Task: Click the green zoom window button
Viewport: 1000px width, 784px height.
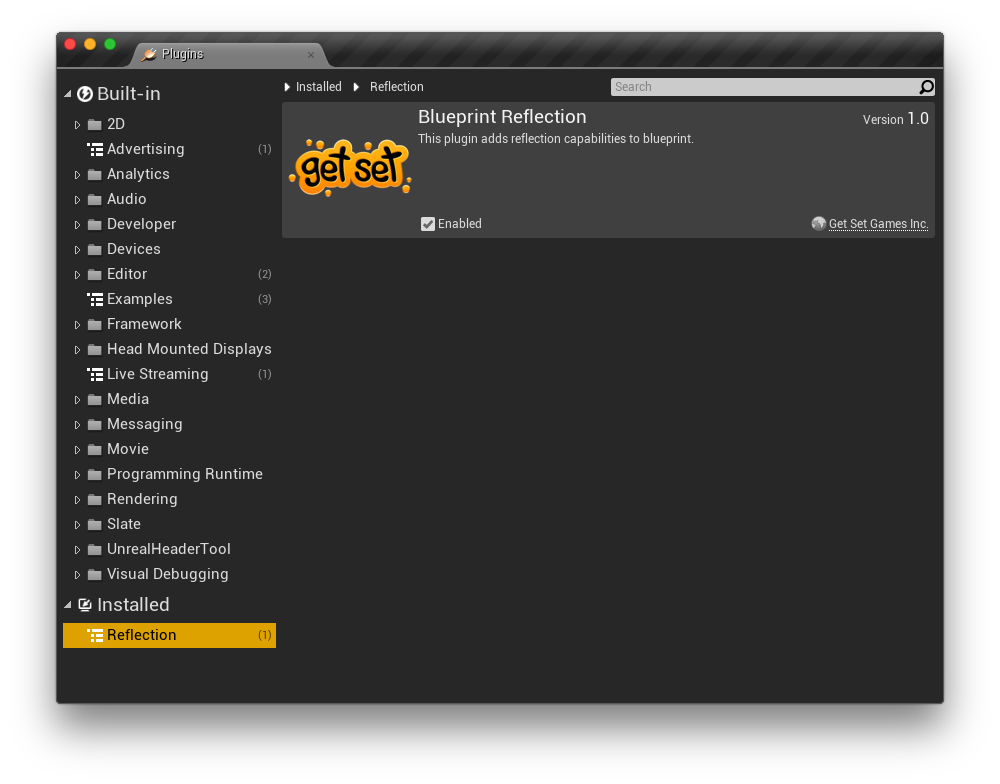Action: 110,44
